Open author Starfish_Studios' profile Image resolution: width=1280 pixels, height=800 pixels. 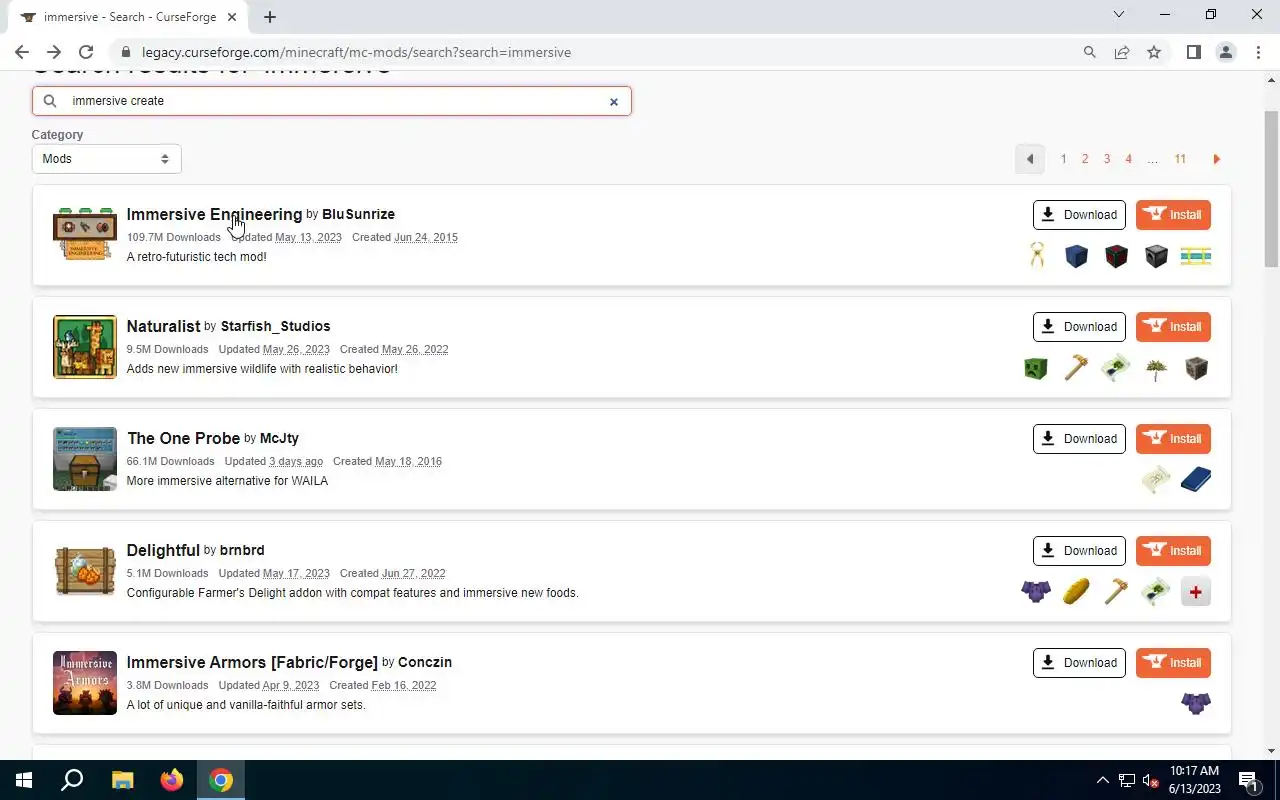(275, 326)
